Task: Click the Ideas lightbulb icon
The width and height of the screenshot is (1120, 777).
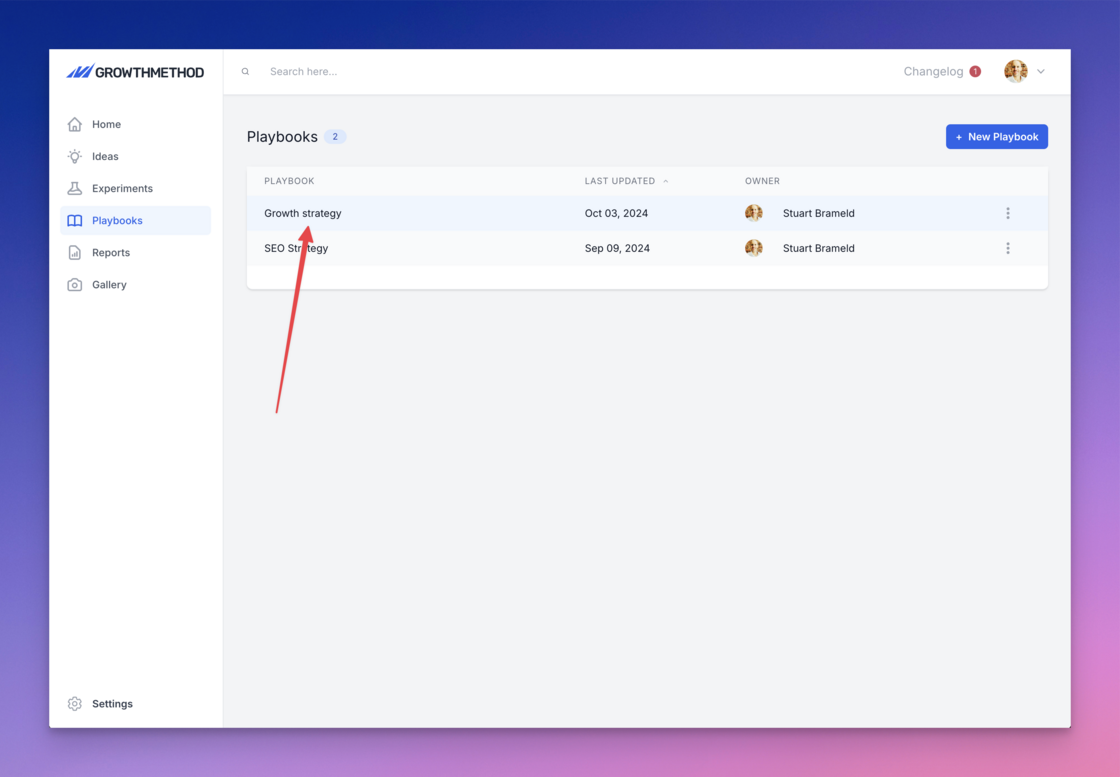Action: pyautogui.click(x=74, y=156)
